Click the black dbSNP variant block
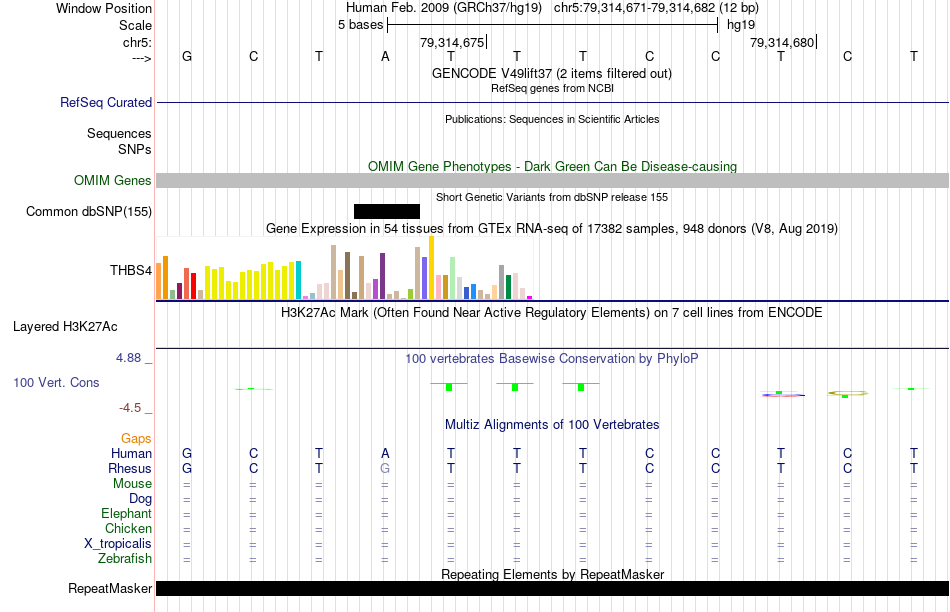This screenshot has width=950, height=612. 387,211
